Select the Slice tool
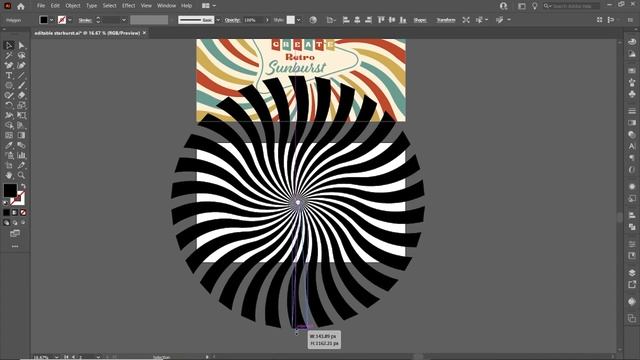The height and width of the screenshot is (360, 640). tap(21, 165)
